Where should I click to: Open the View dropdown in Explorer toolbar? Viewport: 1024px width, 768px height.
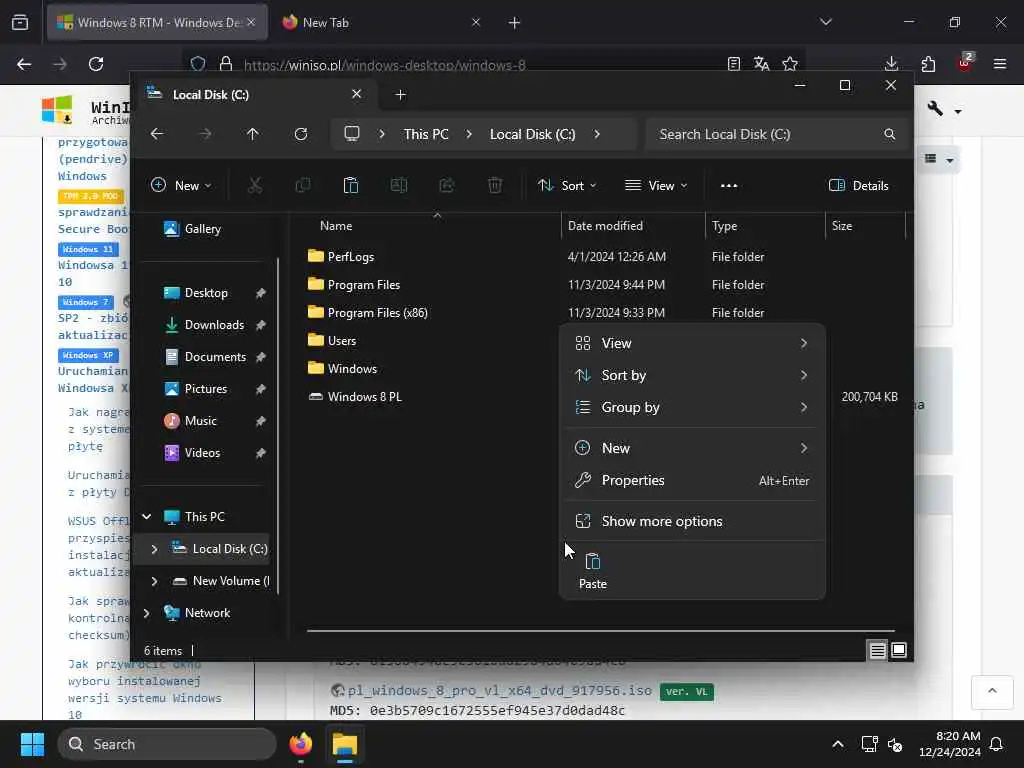(x=656, y=185)
